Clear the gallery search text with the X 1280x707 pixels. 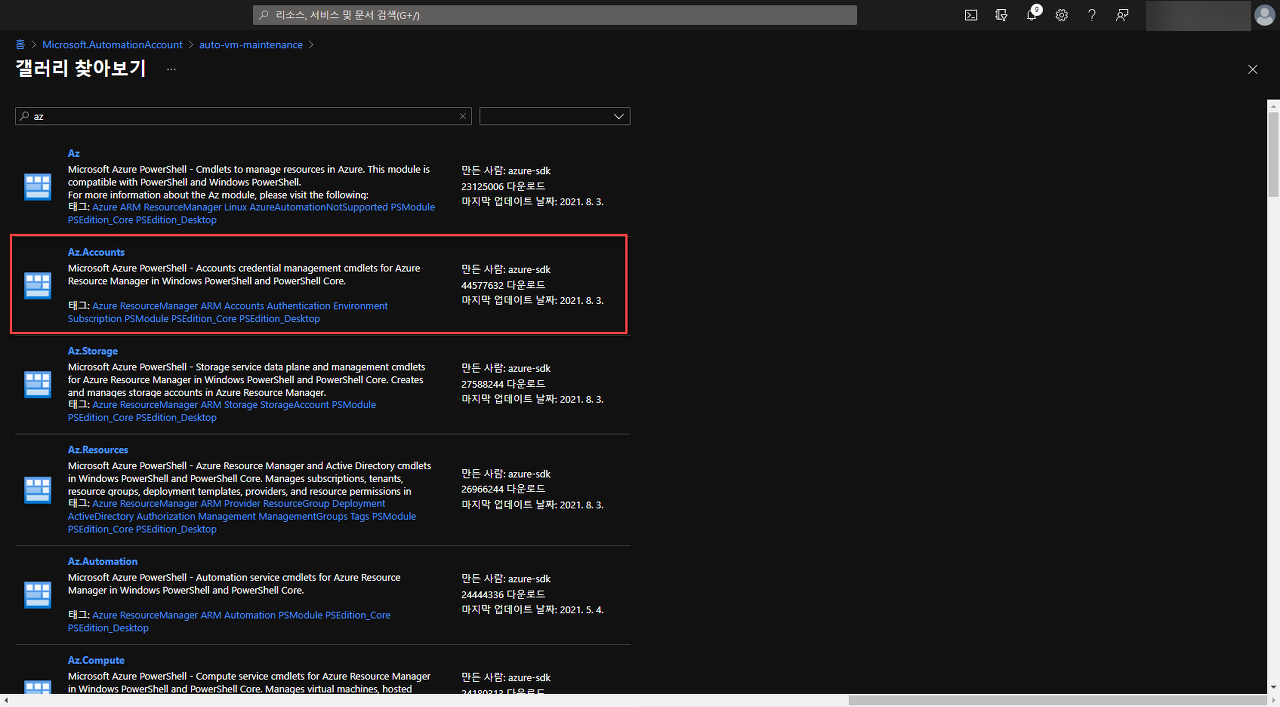tap(463, 116)
